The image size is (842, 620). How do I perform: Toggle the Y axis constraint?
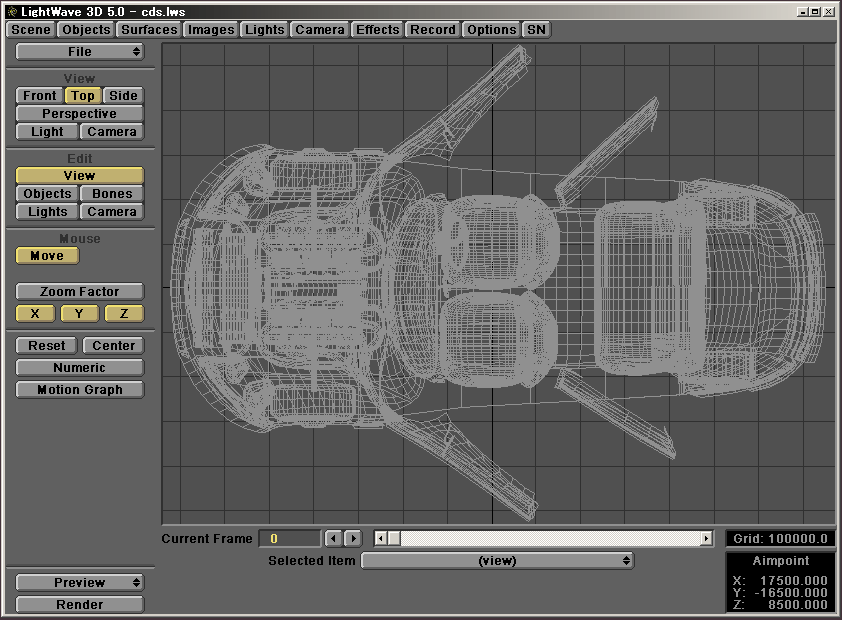tap(80, 314)
